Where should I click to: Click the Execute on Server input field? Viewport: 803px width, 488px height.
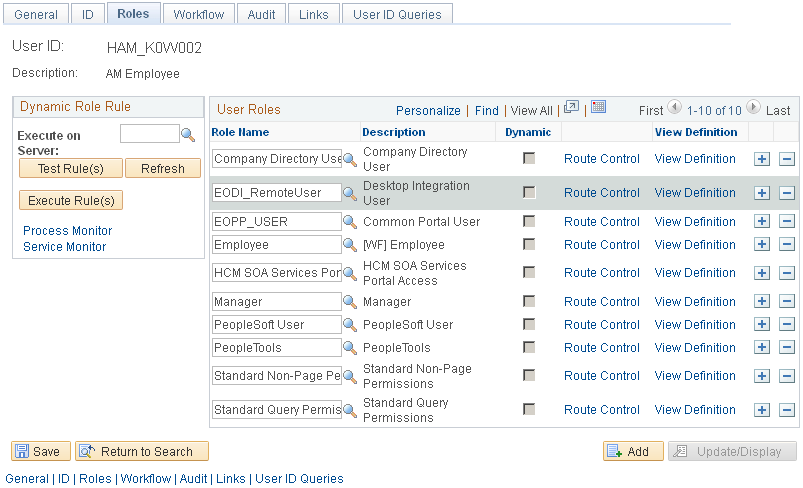(x=150, y=134)
